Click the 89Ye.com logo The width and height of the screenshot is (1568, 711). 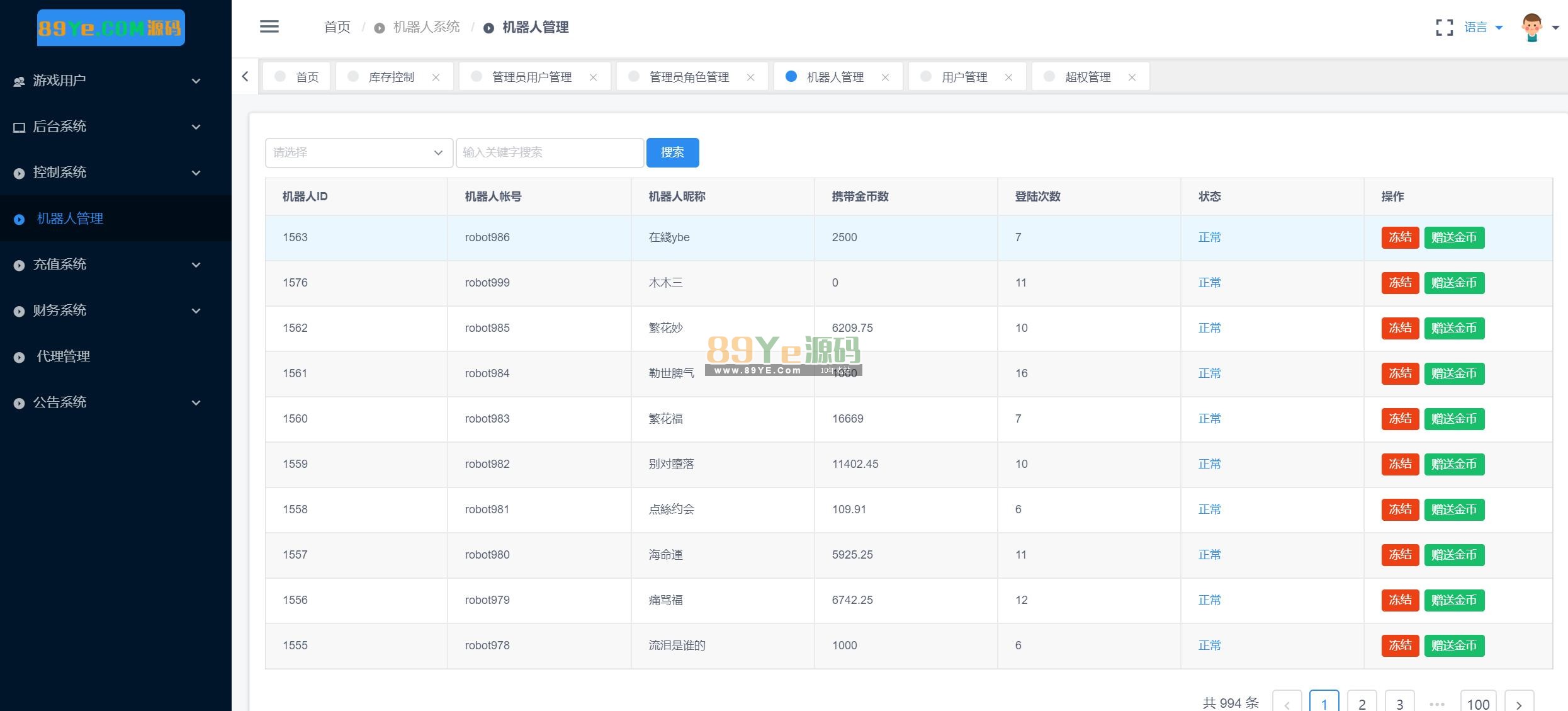111,28
